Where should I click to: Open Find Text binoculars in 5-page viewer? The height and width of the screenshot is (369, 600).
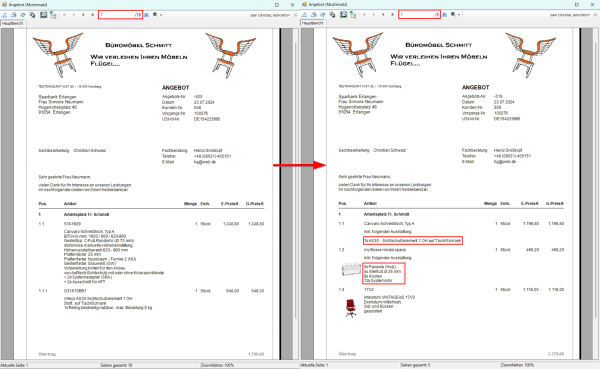point(445,15)
